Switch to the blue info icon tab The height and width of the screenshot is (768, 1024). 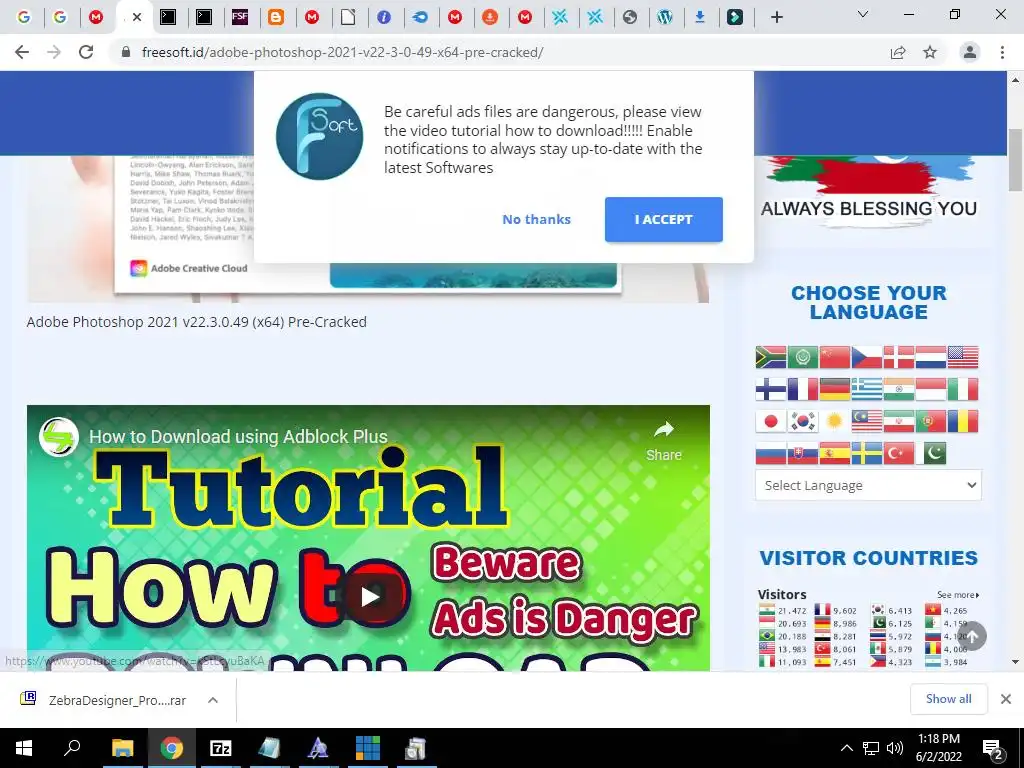[384, 17]
